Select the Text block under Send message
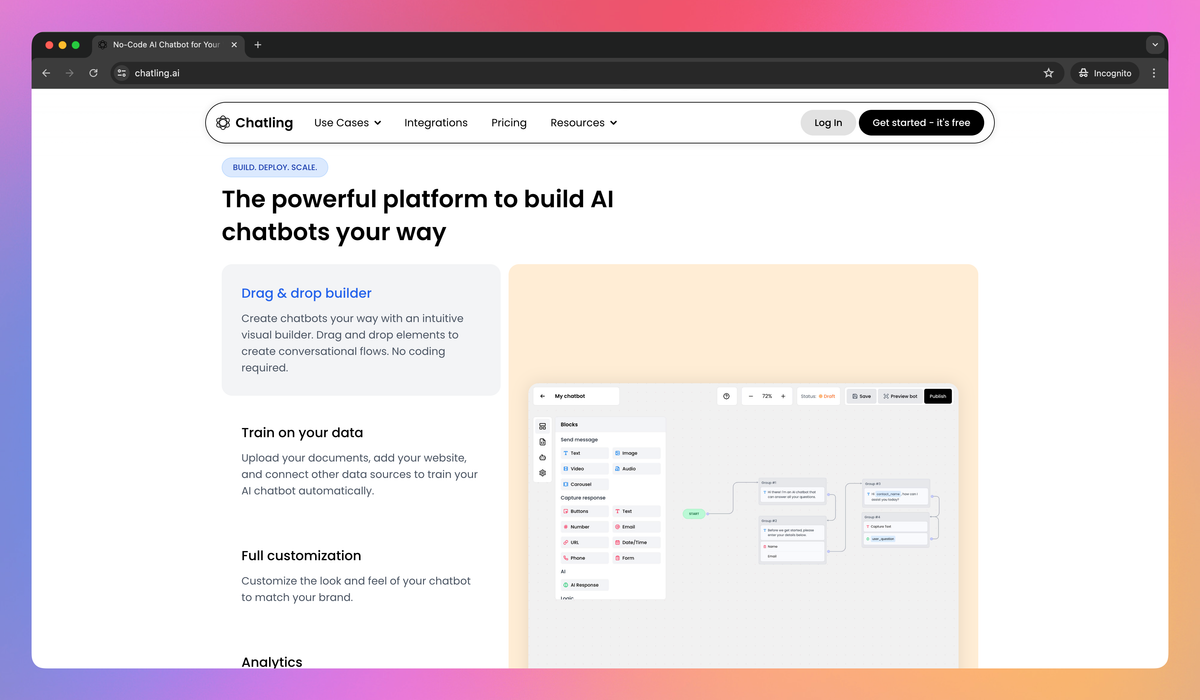 (x=584, y=453)
